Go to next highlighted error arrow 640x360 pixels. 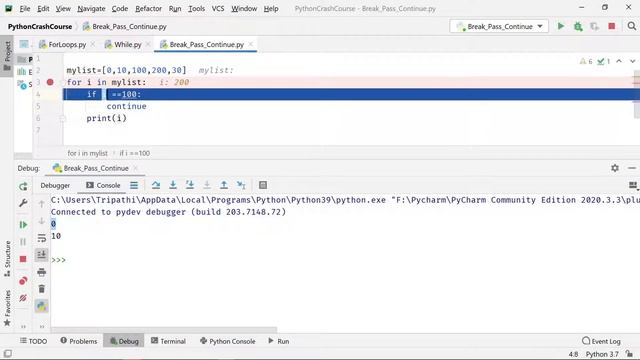coord(632,61)
